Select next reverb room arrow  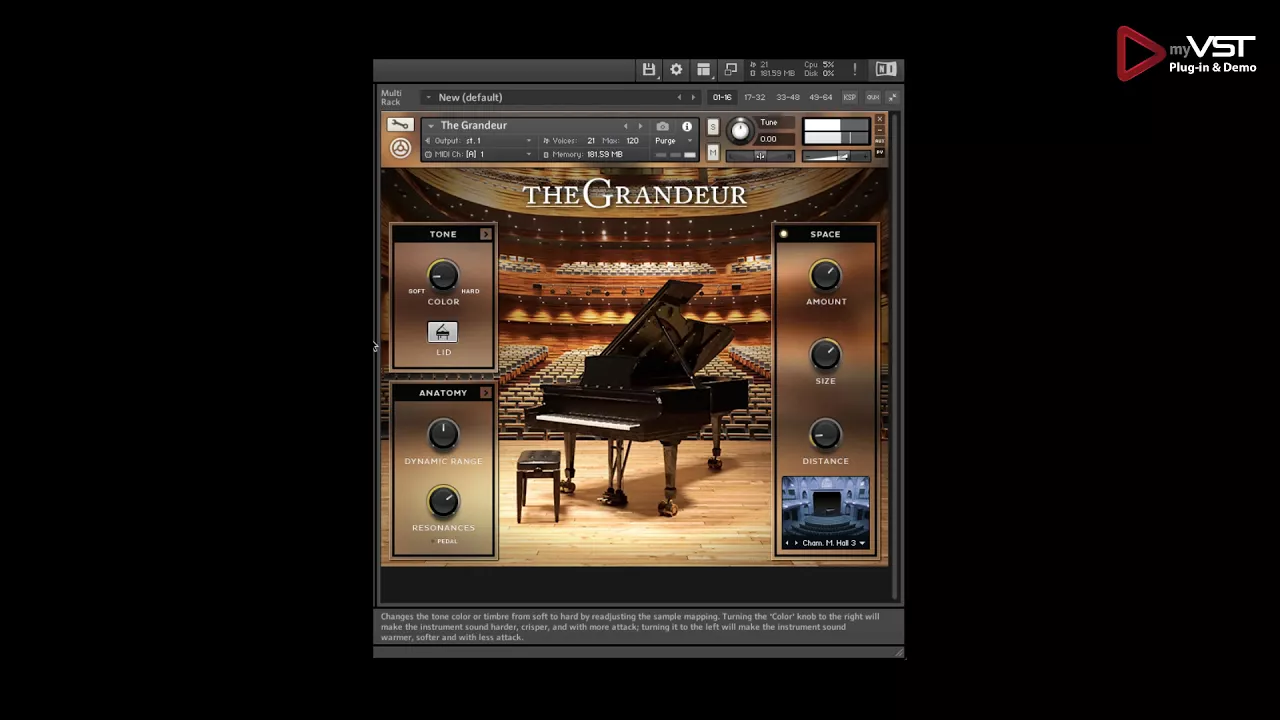pyautogui.click(x=796, y=543)
